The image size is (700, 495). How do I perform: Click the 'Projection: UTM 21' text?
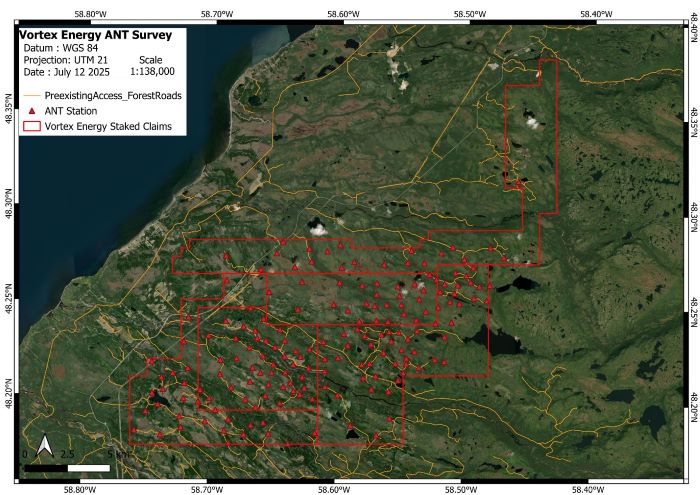click(x=67, y=60)
